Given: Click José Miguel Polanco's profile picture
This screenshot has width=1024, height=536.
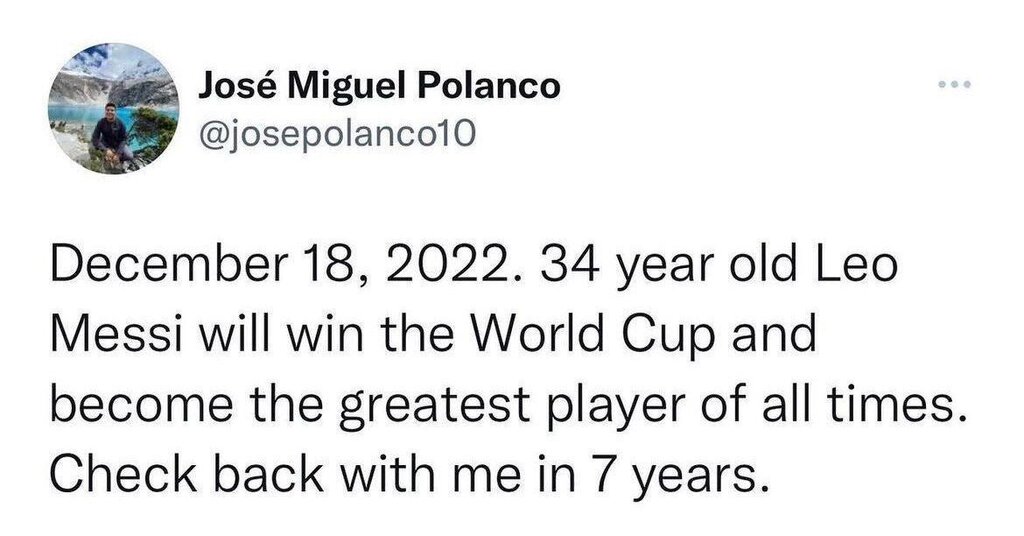Looking at the screenshot, I should (x=113, y=108).
